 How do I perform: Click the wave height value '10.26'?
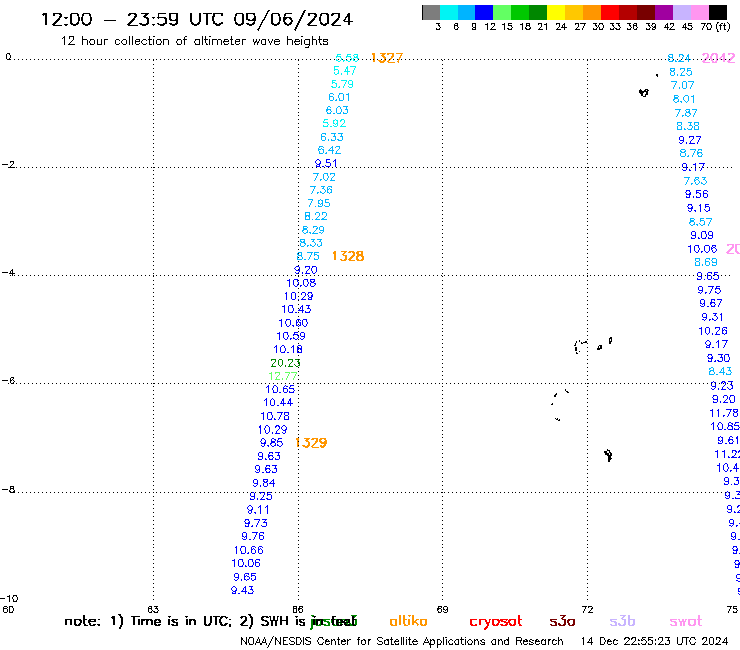(713, 331)
